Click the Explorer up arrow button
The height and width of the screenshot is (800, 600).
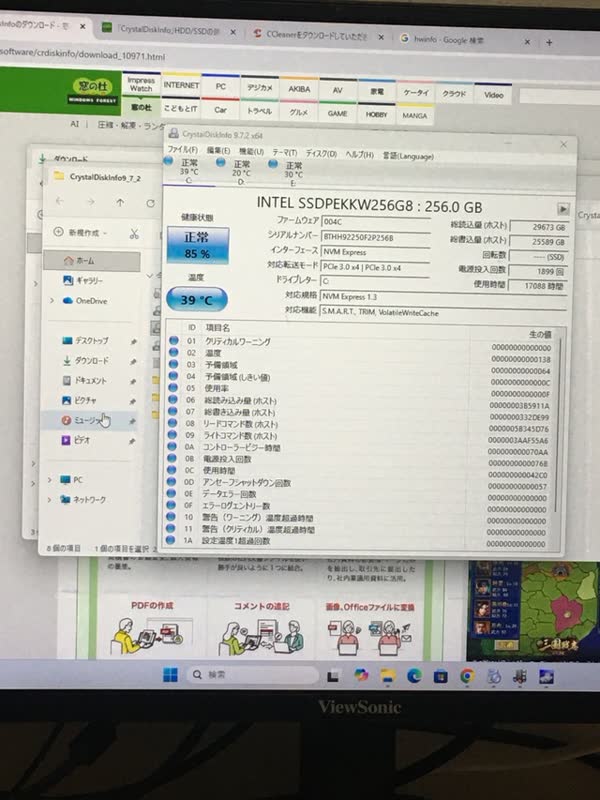[x=120, y=202]
